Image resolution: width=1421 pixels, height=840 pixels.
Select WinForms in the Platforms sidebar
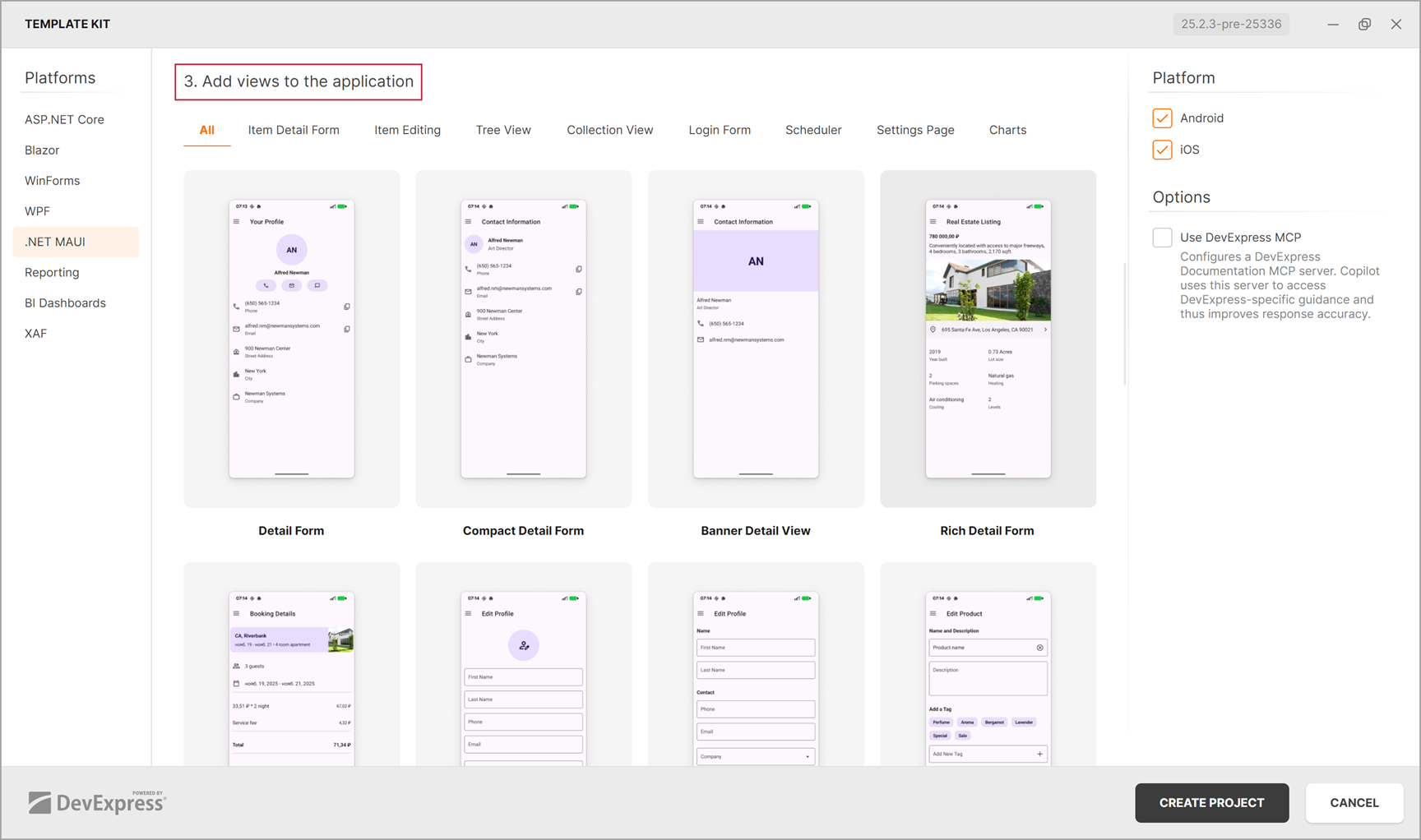52,180
